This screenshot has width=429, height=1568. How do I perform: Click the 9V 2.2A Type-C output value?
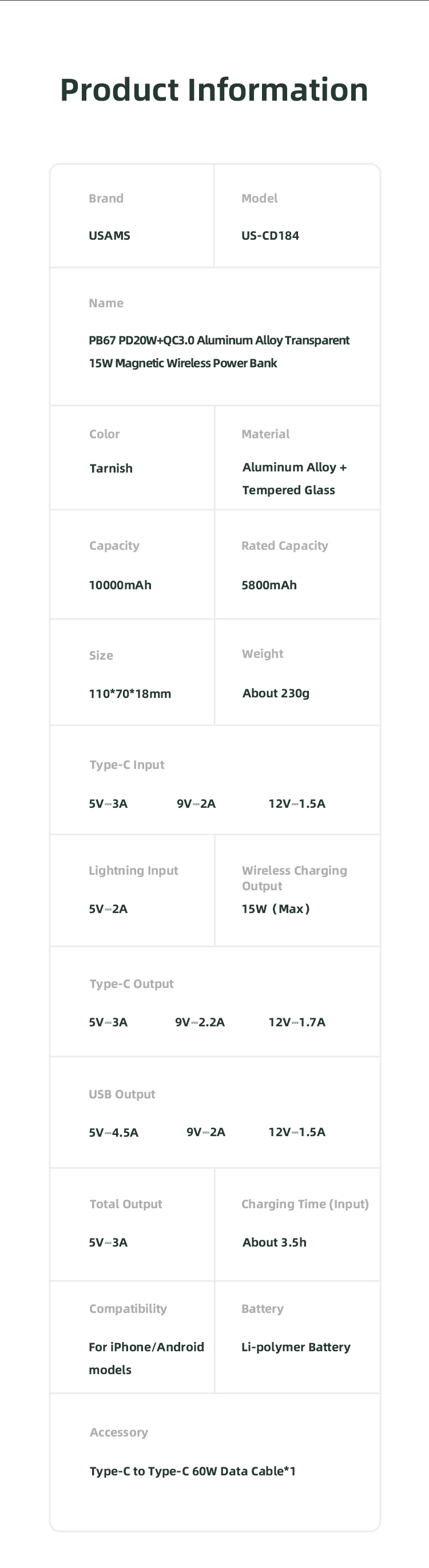200,1022
